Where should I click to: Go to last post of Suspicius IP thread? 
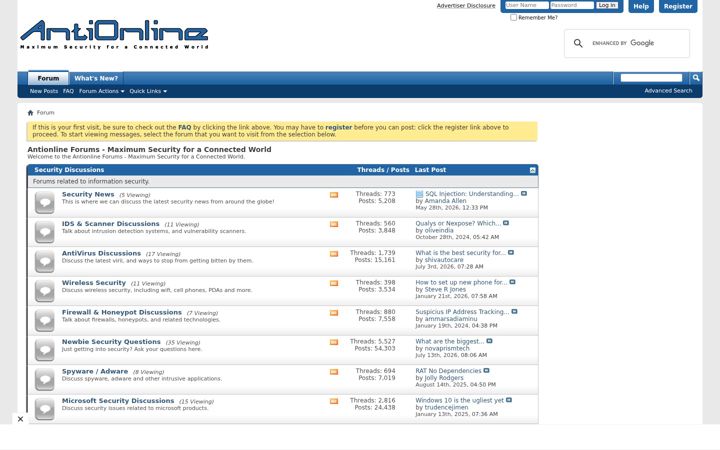[514, 312]
